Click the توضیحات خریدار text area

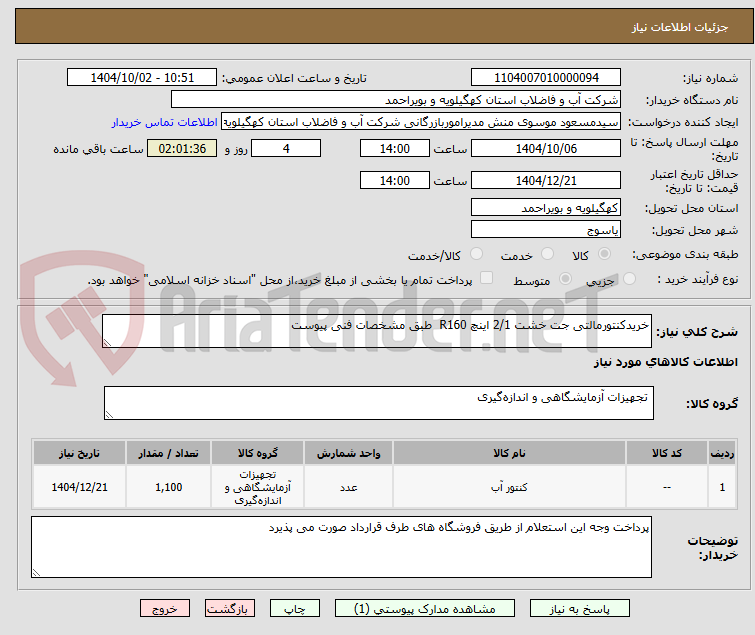point(341,547)
